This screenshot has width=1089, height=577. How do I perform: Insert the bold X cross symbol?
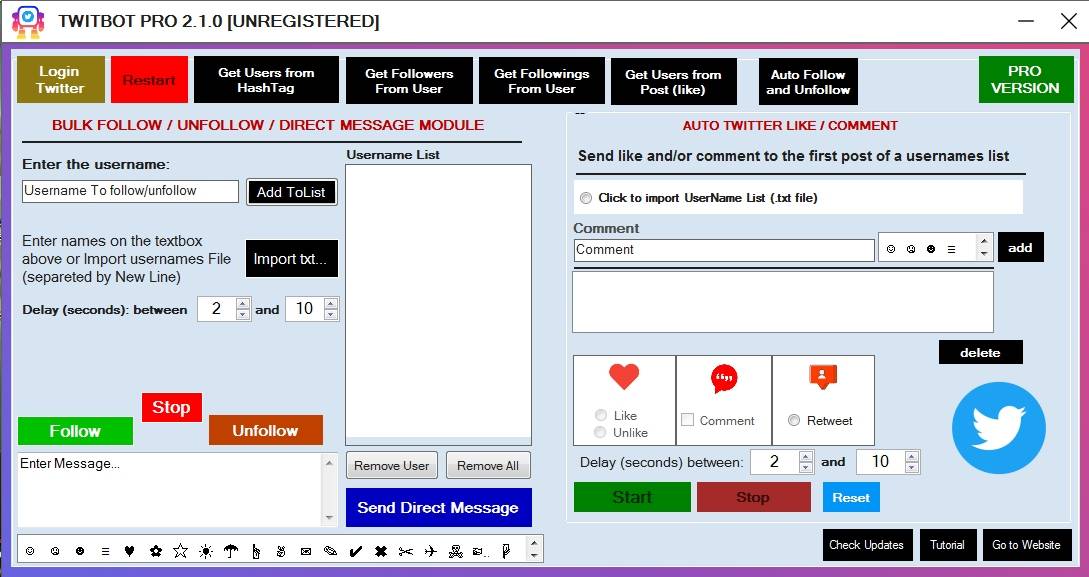(x=381, y=551)
